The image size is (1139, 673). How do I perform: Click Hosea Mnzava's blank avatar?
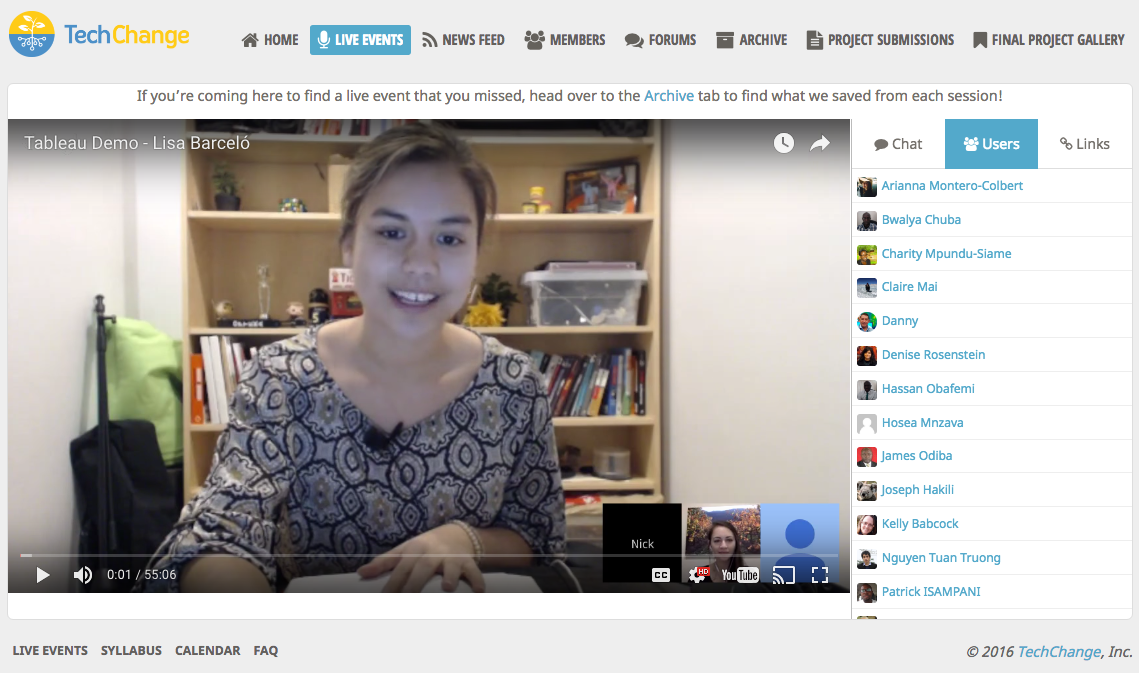point(867,424)
